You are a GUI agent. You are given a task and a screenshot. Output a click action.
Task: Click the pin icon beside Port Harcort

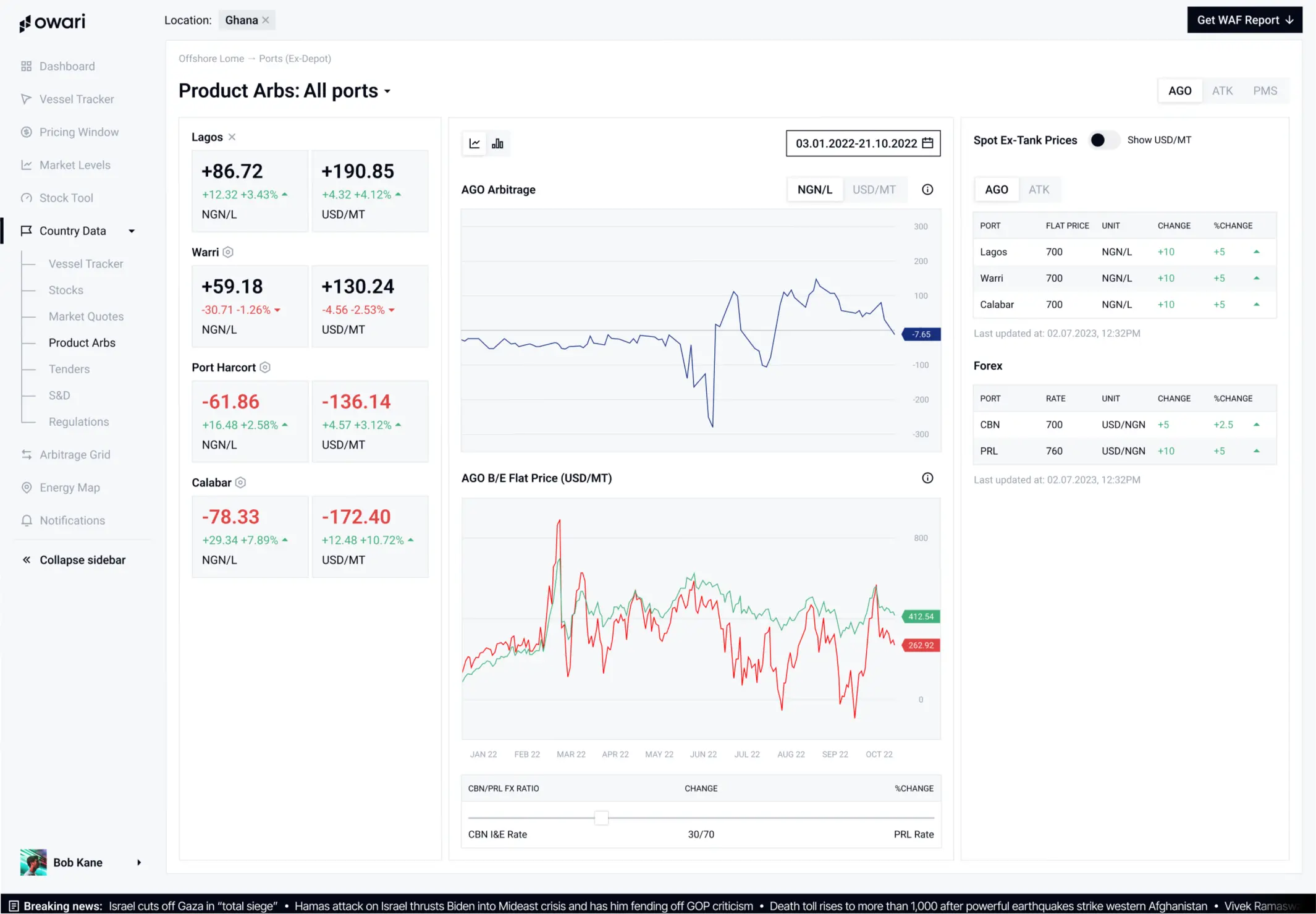265,367
